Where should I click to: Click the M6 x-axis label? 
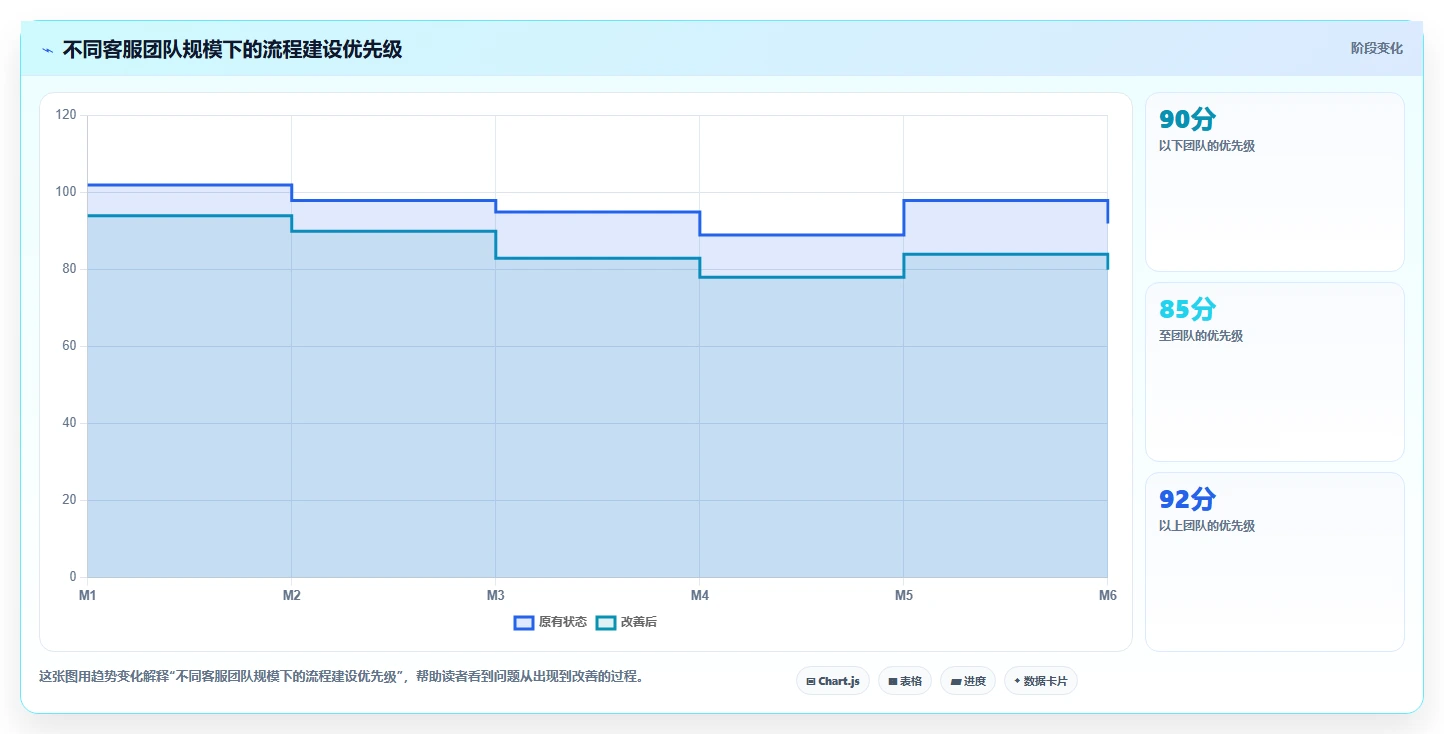tap(1107, 595)
